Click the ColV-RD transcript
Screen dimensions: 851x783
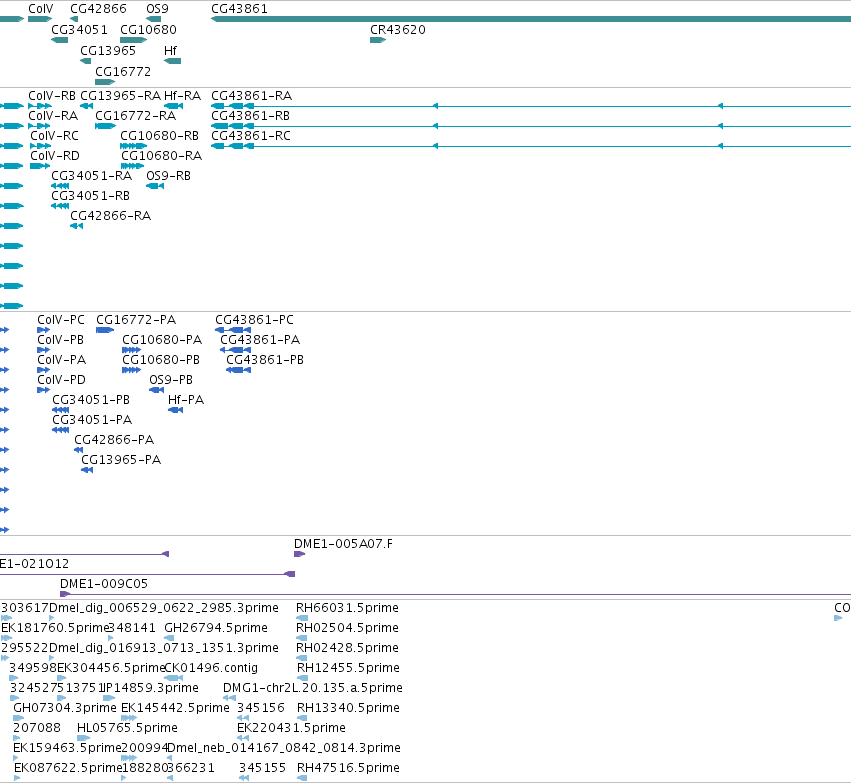40,166
